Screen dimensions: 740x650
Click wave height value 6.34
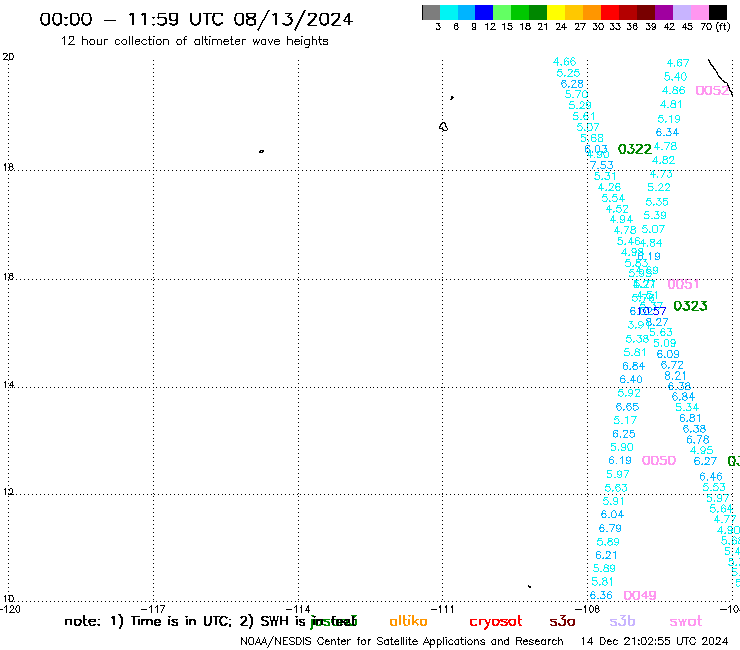coord(667,133)
